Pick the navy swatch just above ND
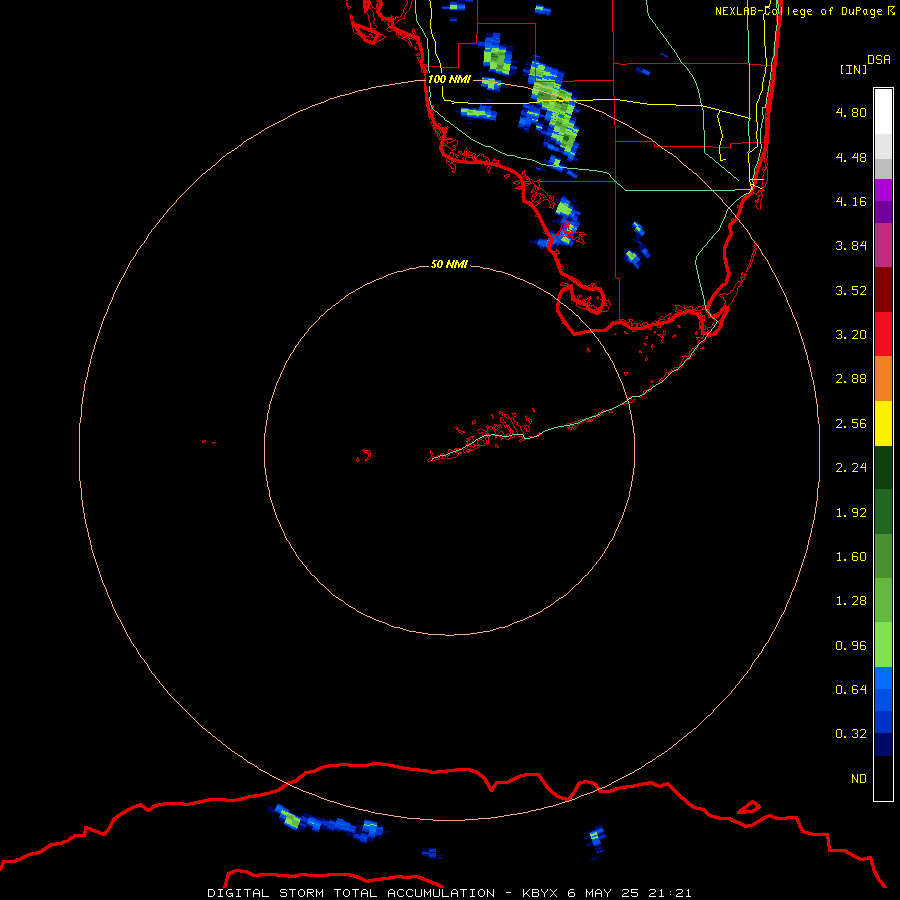 pos(883,744)
